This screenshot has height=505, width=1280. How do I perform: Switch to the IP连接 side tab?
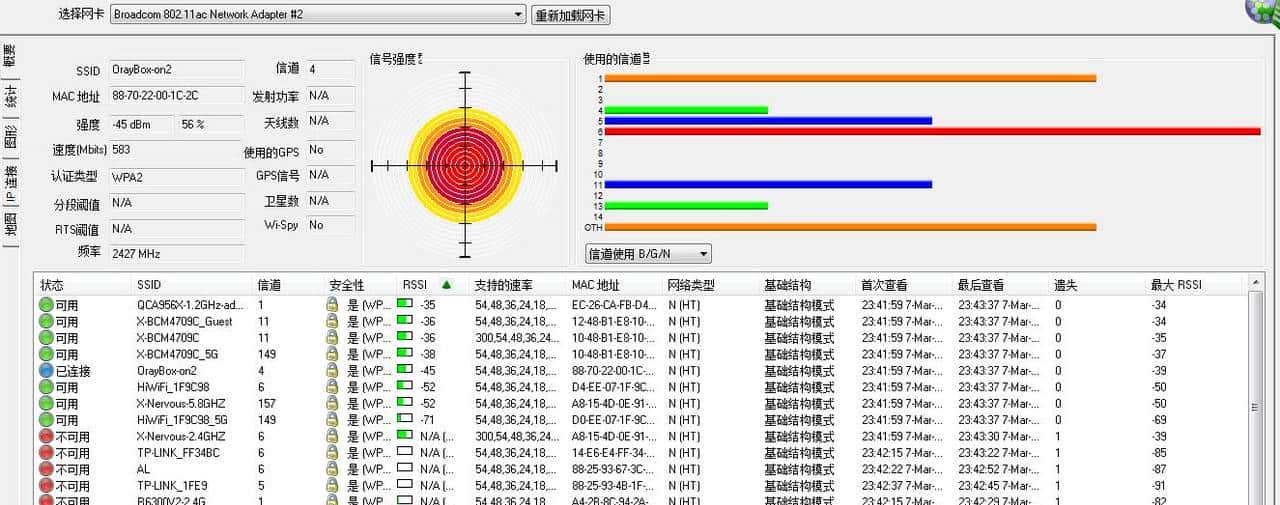(10, 182)
